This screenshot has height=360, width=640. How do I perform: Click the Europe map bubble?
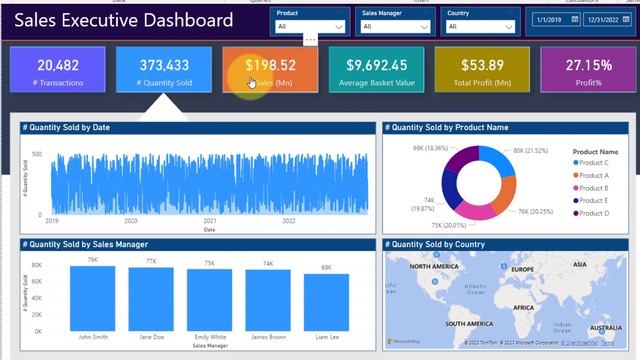click(504, 266)
